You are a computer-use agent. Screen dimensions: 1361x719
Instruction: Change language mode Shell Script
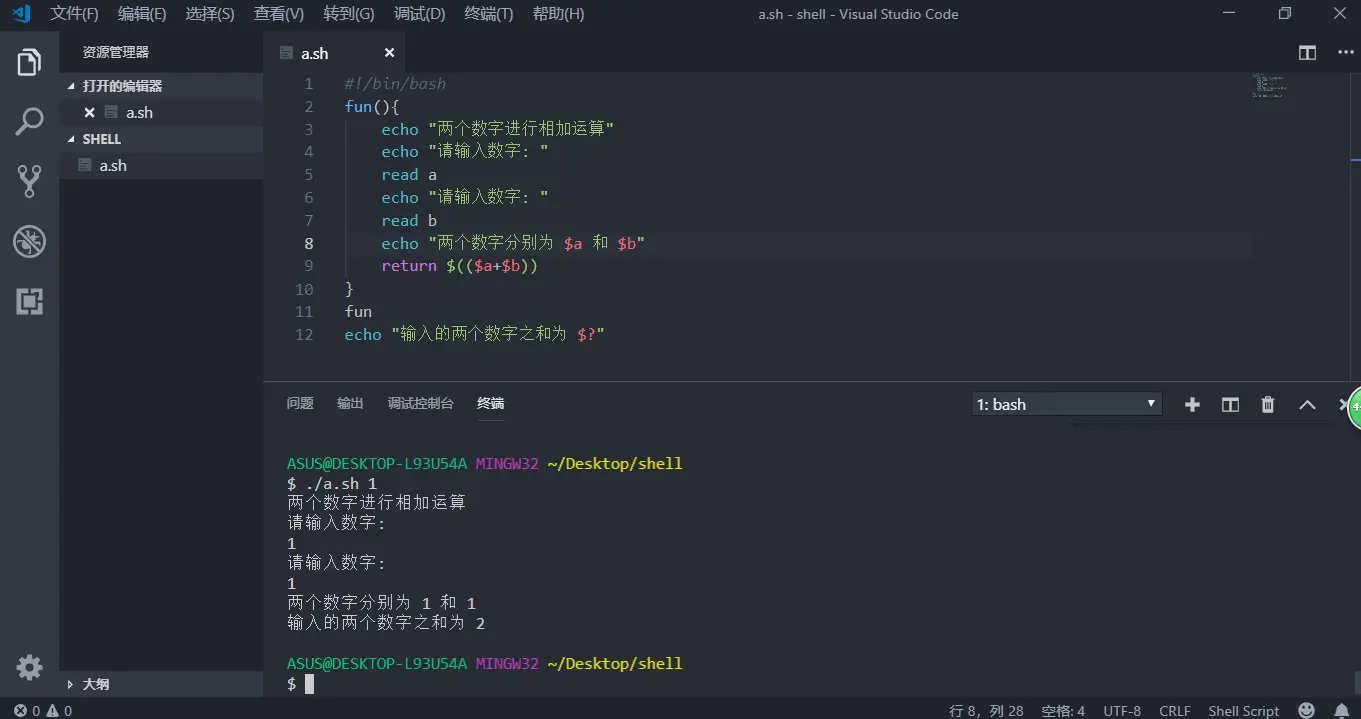tap(1243, 710)
